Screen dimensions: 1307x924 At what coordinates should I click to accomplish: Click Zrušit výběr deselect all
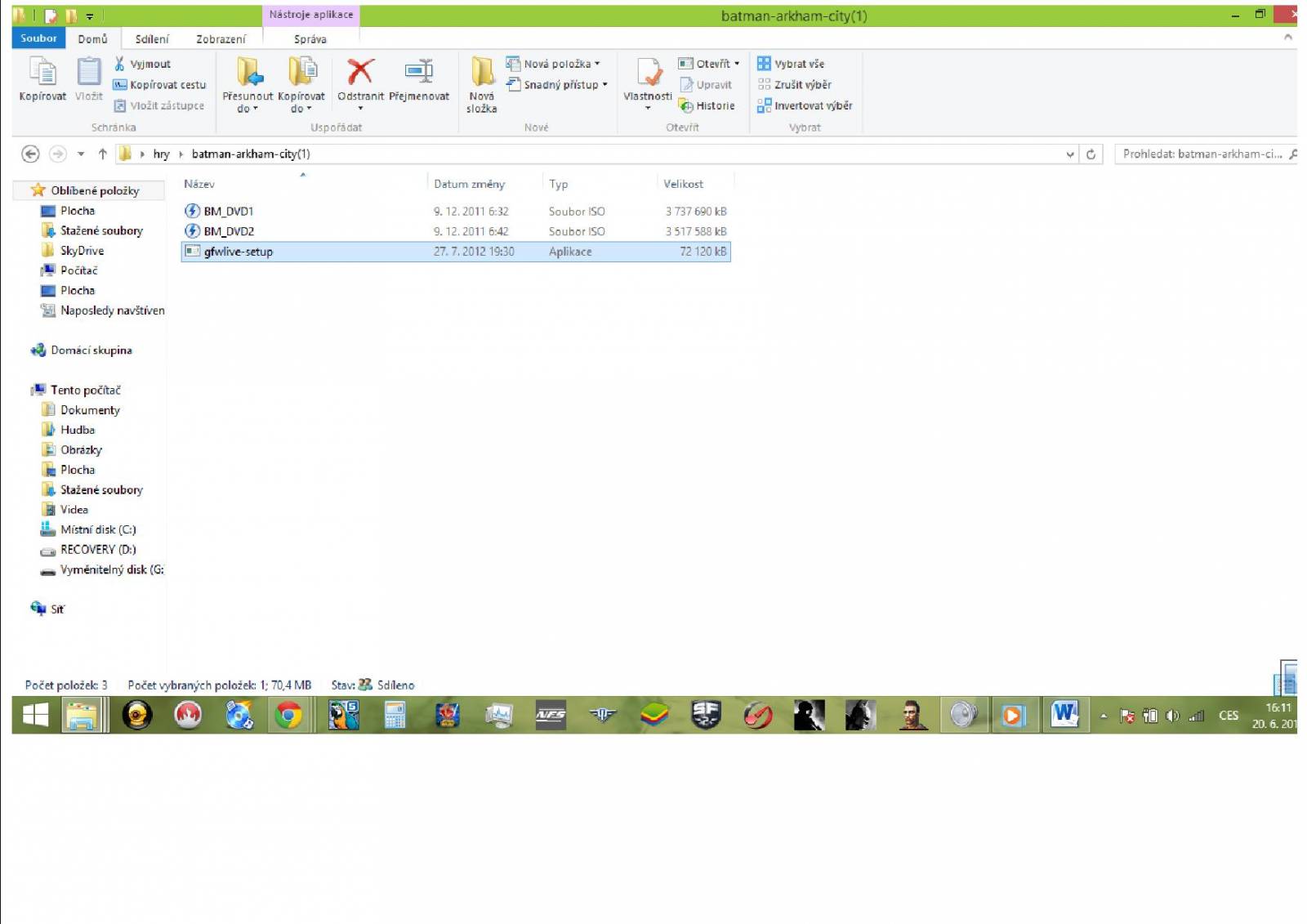794,85
